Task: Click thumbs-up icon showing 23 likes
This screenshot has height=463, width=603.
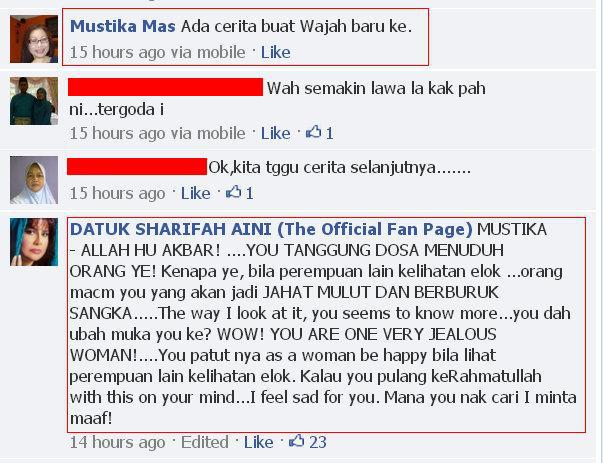Action: tap(297, 441)
